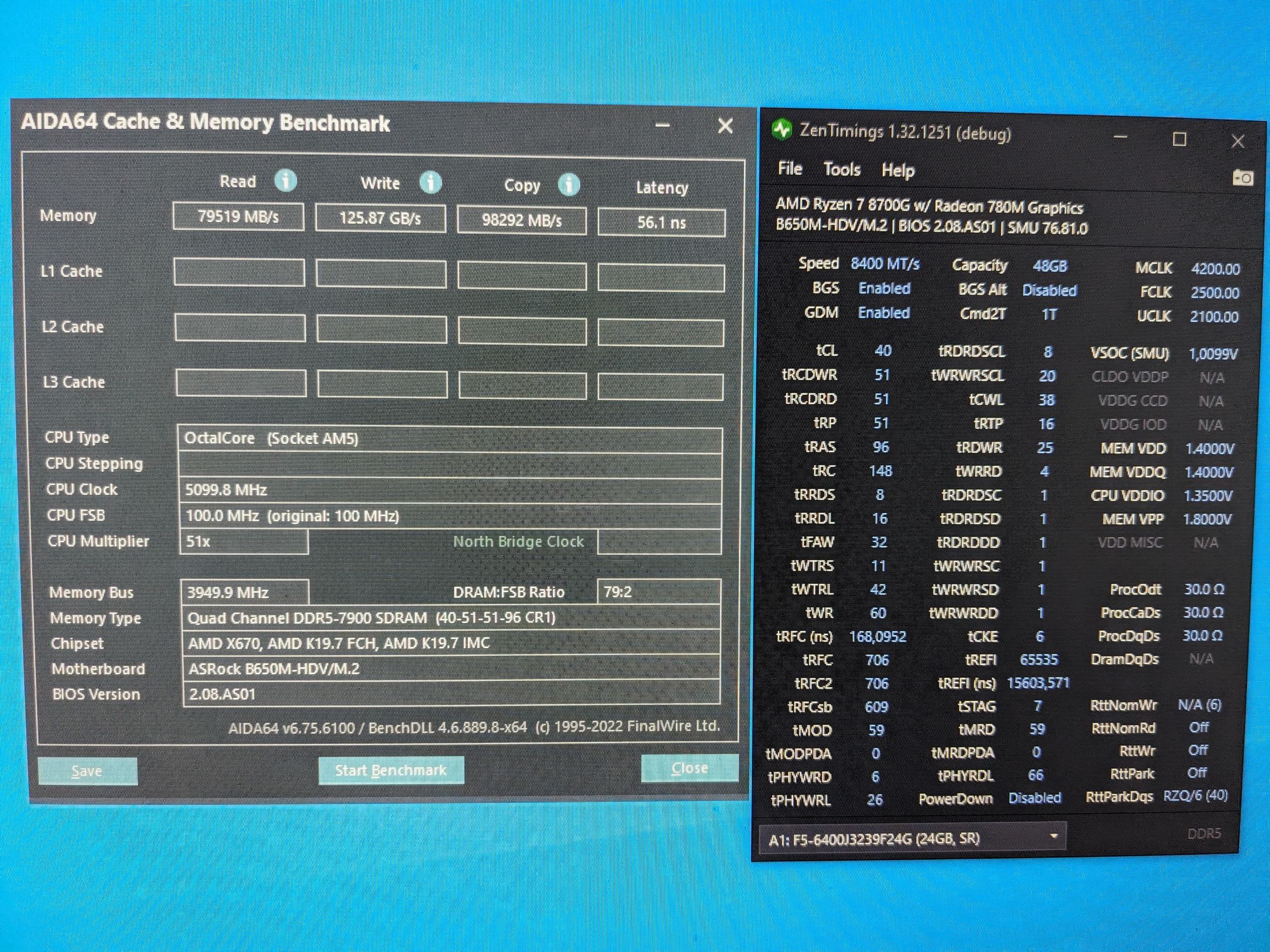Minimize the ZenTimings window
Screen dimensions: 1270x952
(1120, 138)
